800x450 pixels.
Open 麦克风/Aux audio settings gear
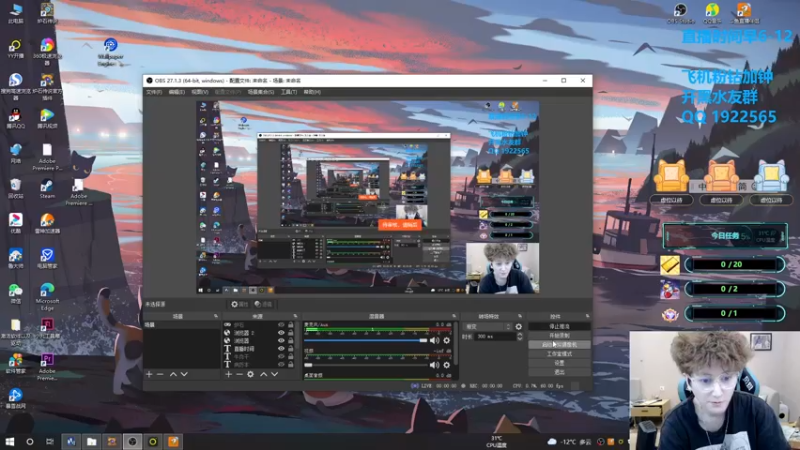(x=446, y=340)
